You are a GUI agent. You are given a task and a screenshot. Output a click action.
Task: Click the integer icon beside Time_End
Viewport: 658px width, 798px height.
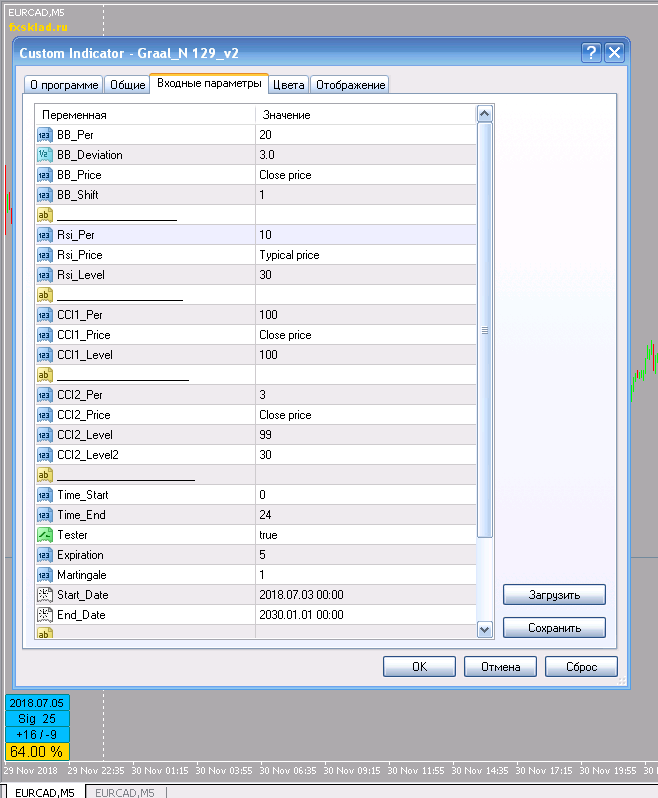[45, 515]
